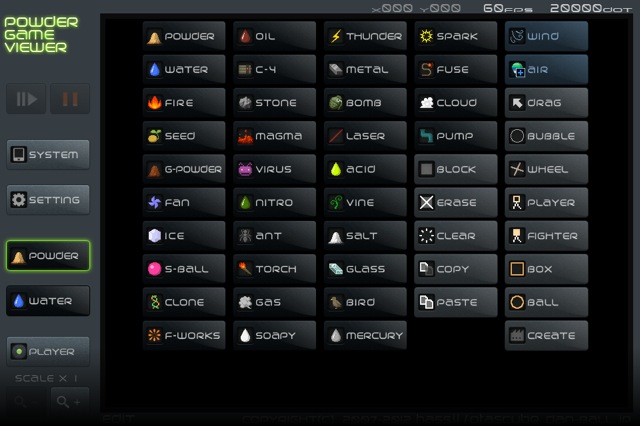Image resolution: width=640 pixels, height=426 pixels.
Task: Toggle the Wind tool
Action: pyautogui.click(x=547, y=36)
